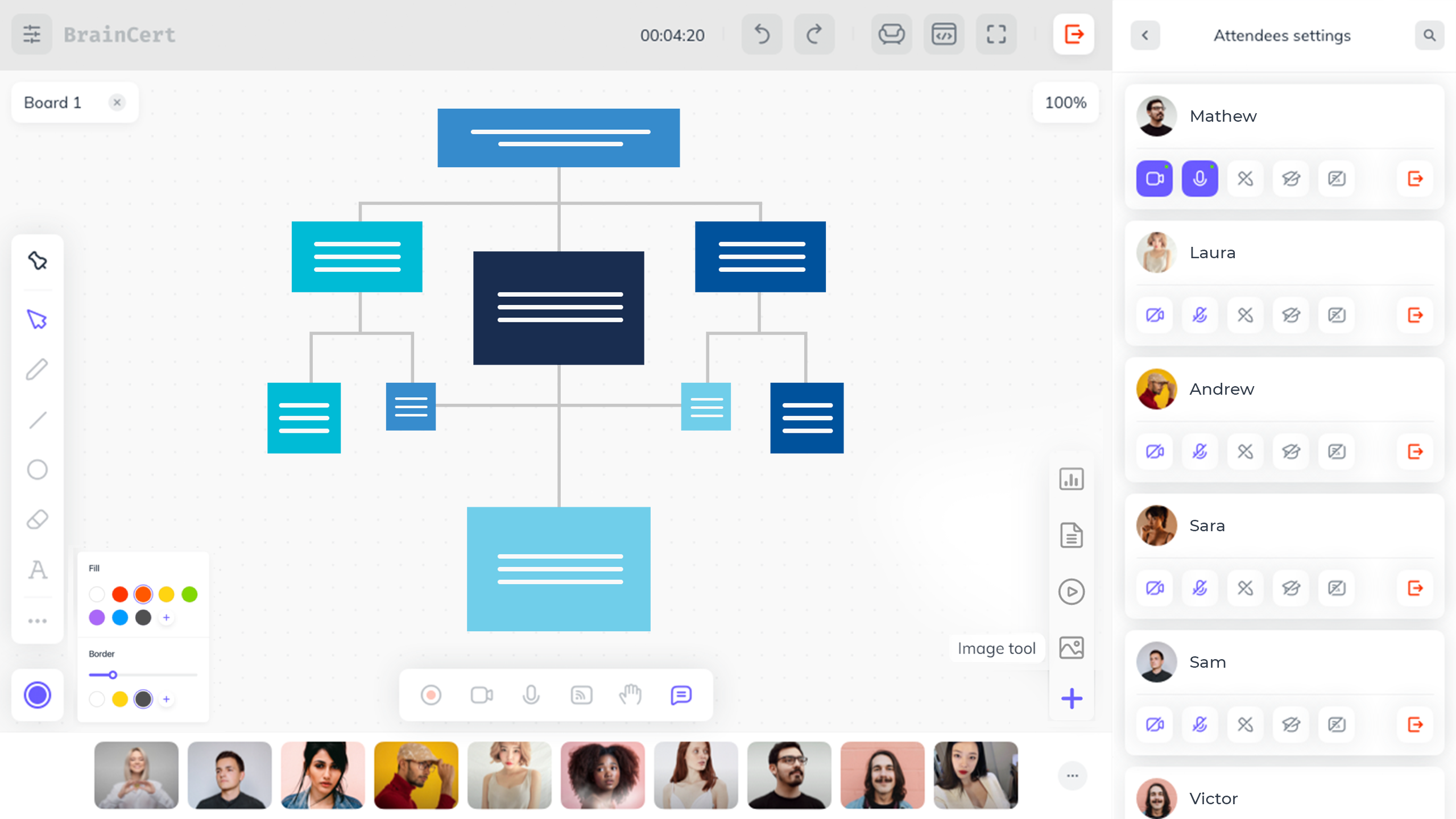Screen dimensions: 1456x819
Task: Click the 100% zoom level
Action: (x=1065, y=102)
